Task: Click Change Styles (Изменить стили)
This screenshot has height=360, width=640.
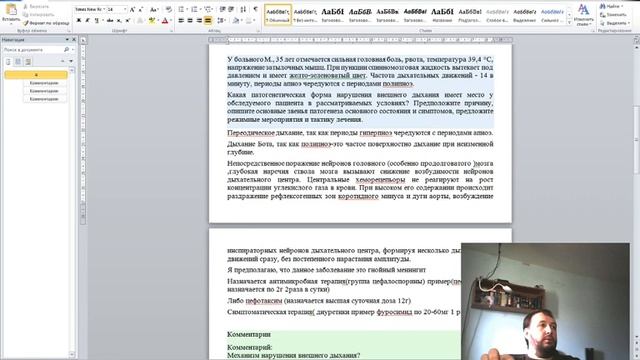Action: click(x=584, y=15)
